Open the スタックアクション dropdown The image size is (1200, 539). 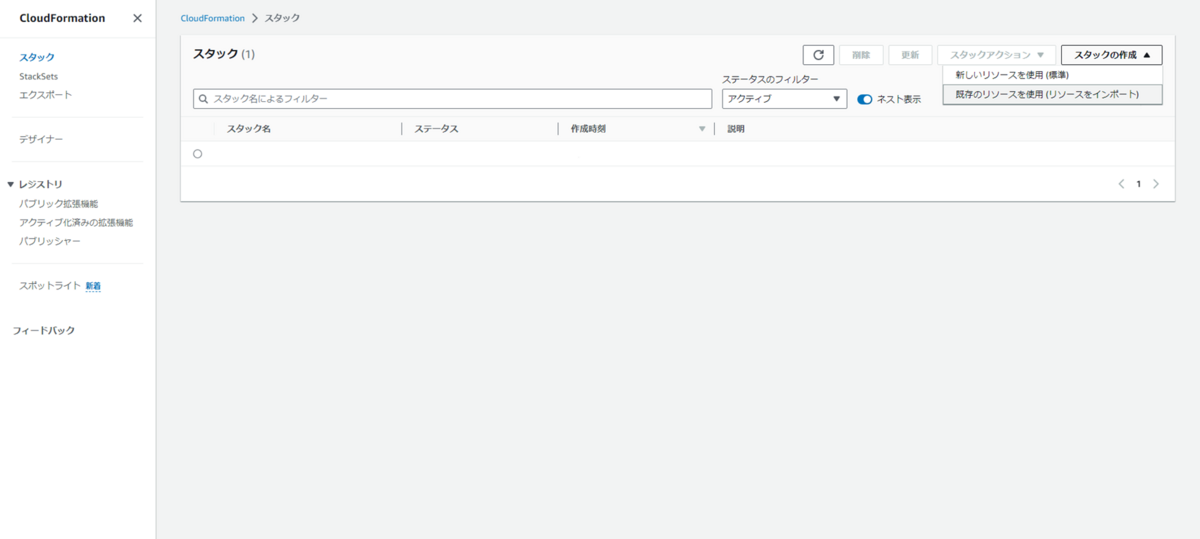click(x=996, y=55)
